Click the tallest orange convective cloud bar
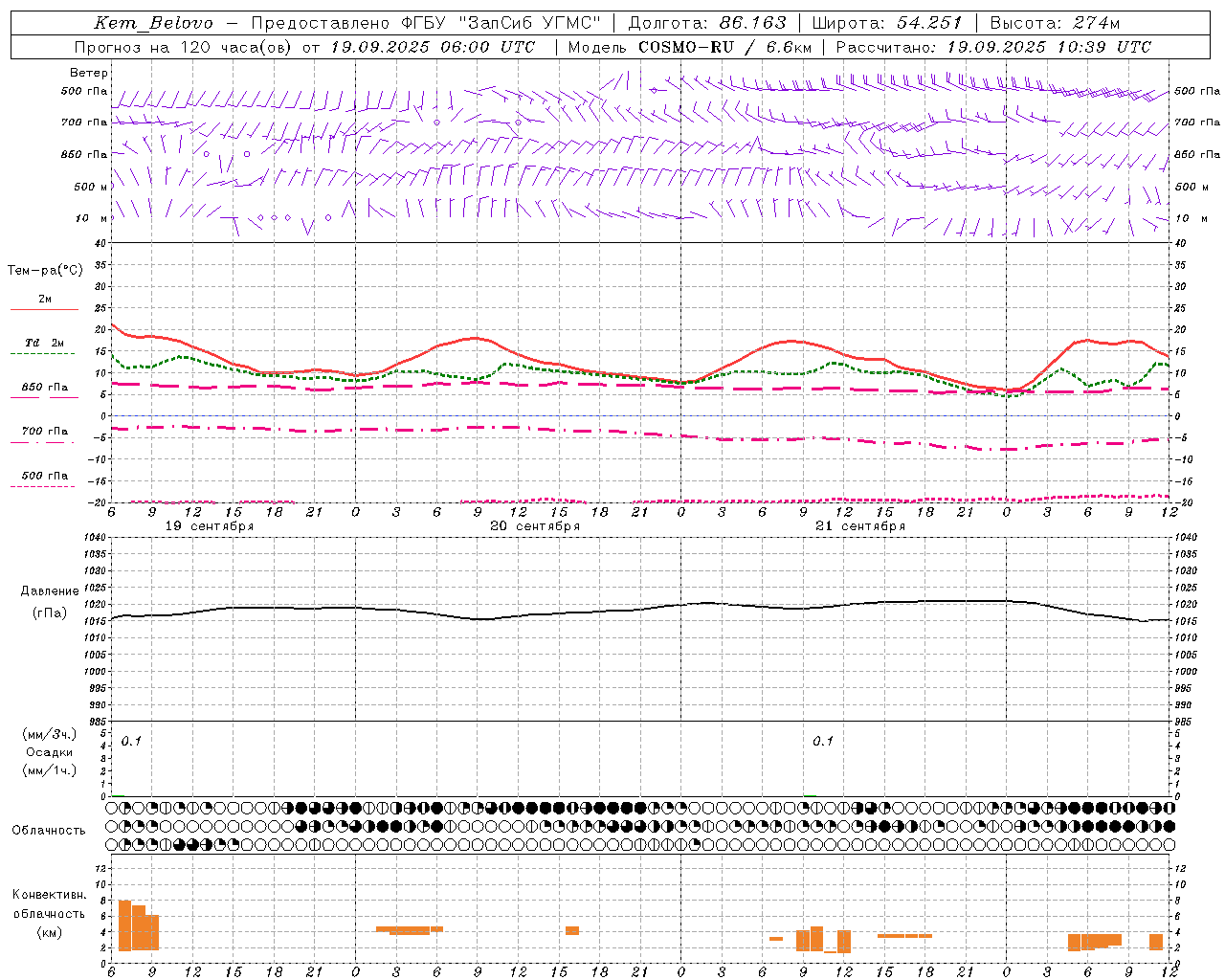1225x980 pixels. pos(124,925)
